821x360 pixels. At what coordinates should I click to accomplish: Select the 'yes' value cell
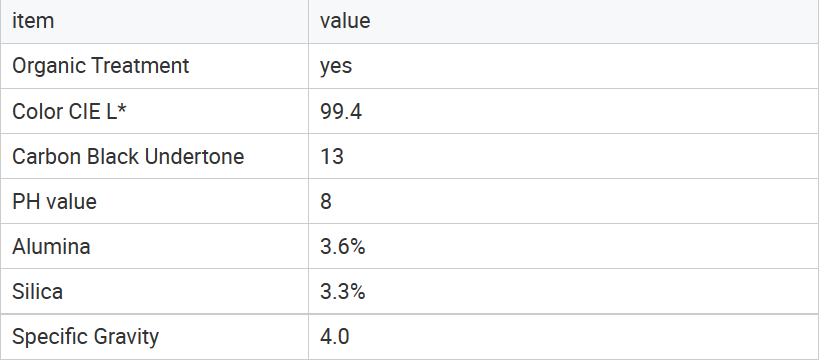(564, 66)
